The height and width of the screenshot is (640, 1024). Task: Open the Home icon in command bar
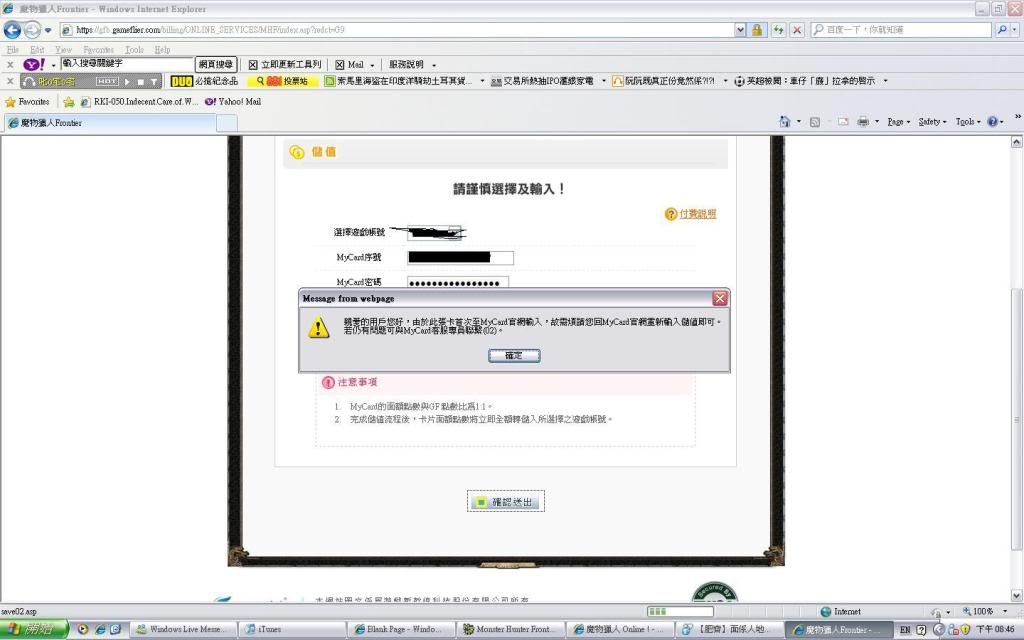(786, 122)
